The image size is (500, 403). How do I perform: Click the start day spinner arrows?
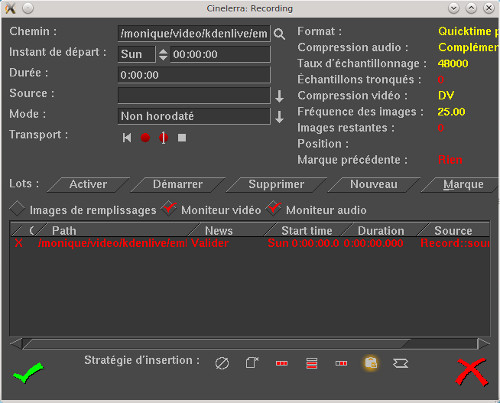point(163,54)
